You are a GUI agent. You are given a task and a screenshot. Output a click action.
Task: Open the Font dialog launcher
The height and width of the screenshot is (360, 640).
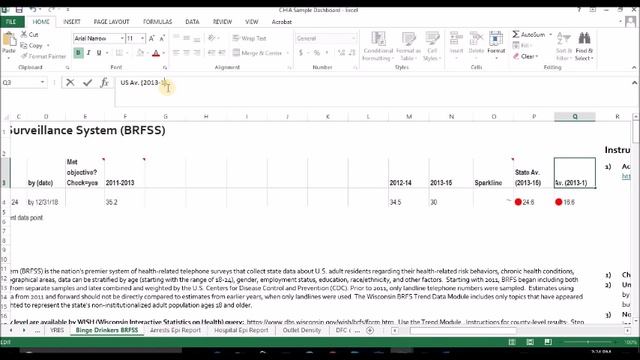(x=165, y=67)
